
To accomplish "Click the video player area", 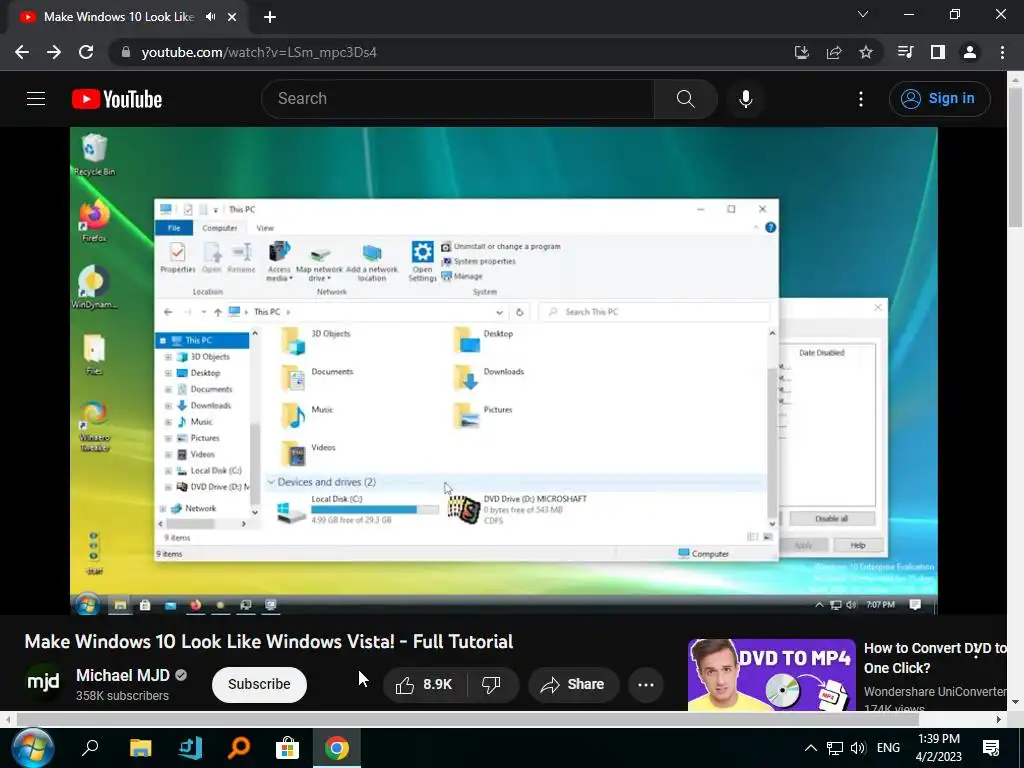I will [x=504, y=370].
